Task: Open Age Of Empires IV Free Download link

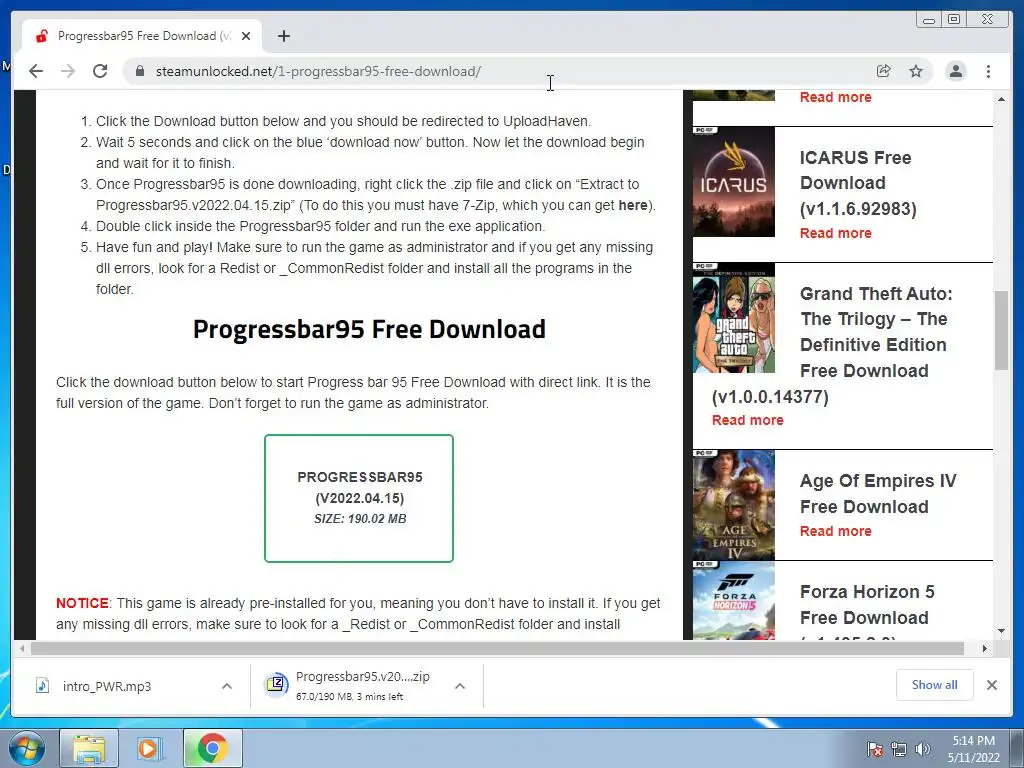Action: coord(878,494)
